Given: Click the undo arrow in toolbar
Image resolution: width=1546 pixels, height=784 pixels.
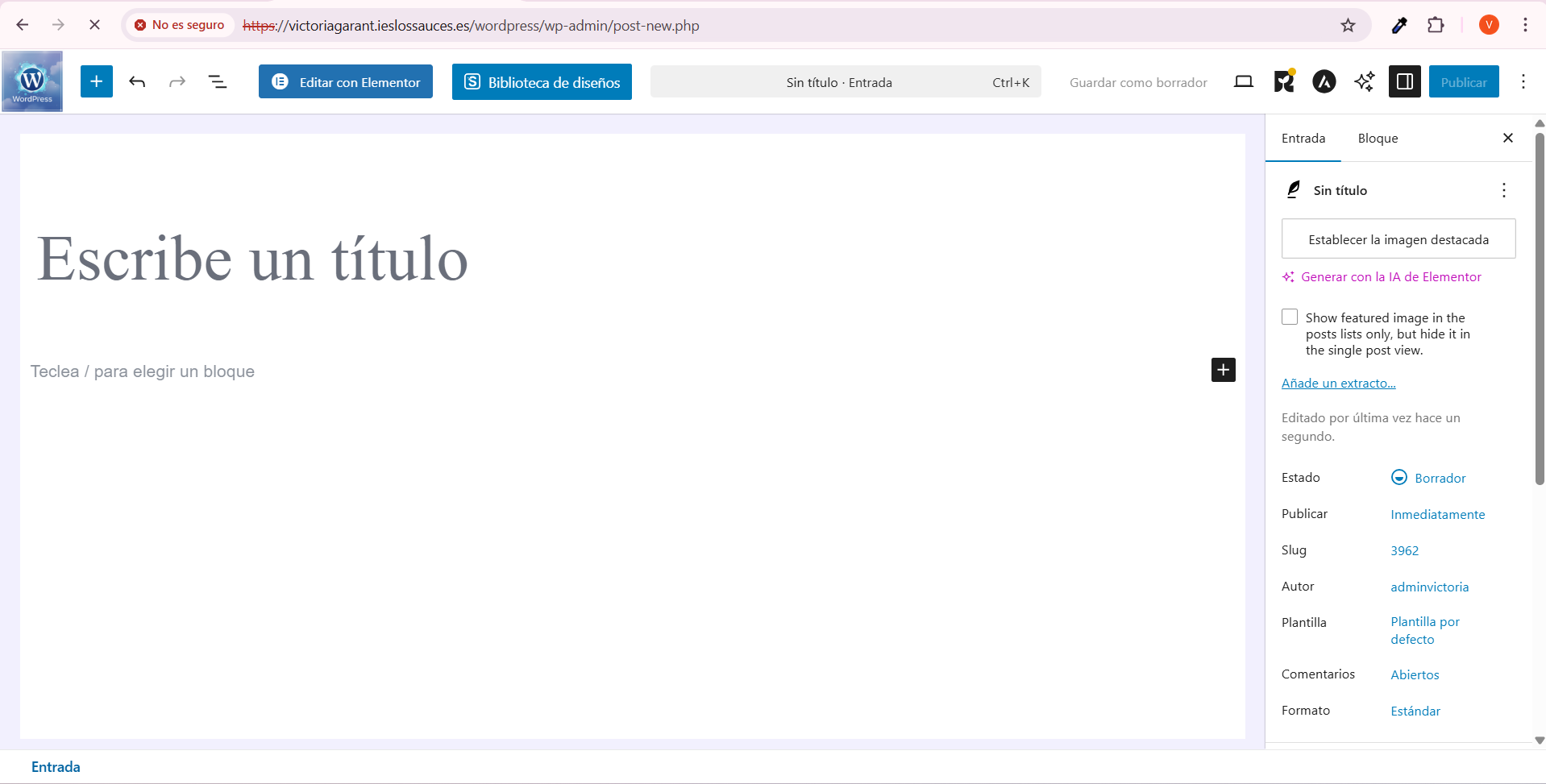Looking at the screenshot, I should click(137, 81).
